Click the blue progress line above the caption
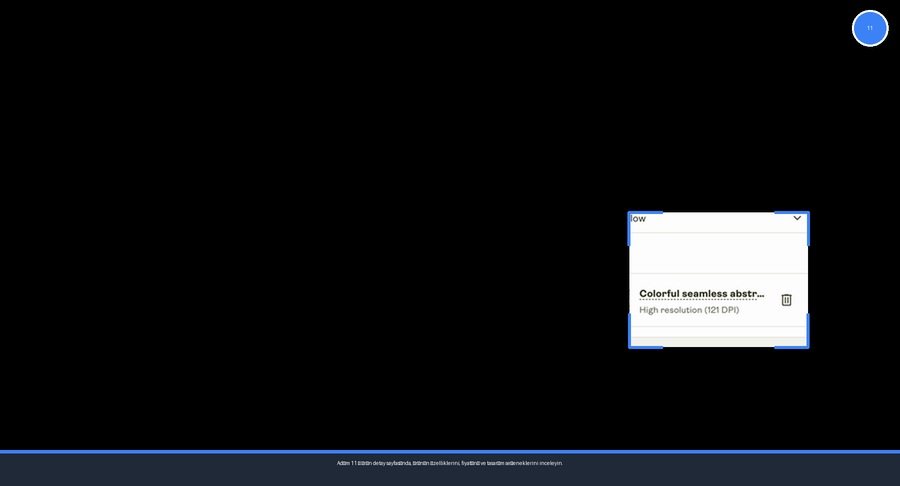 (450, 452)
